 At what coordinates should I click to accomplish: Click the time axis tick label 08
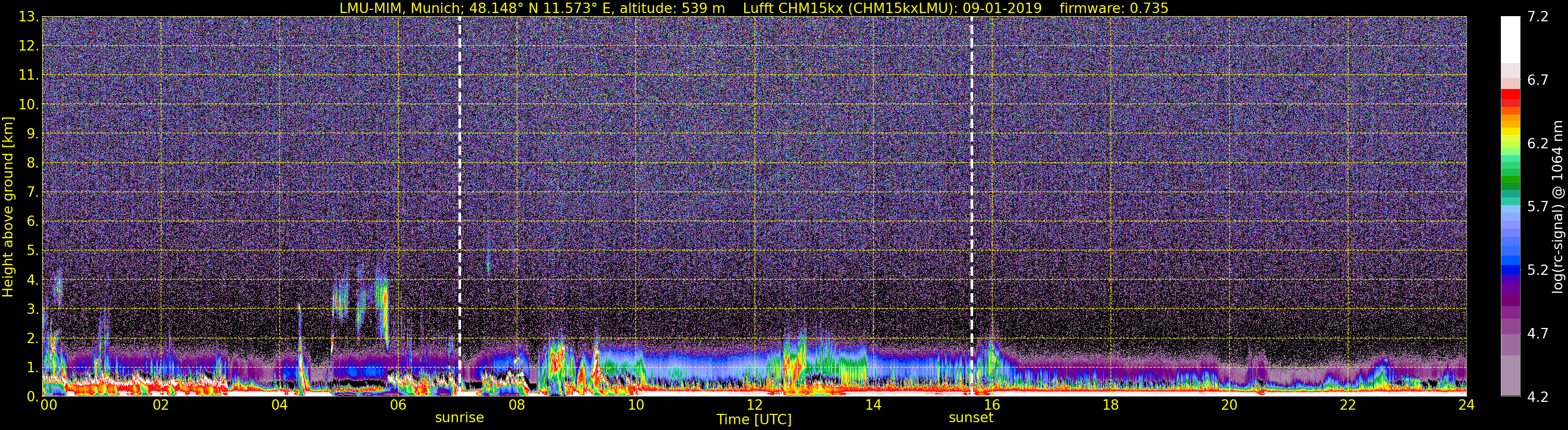(x=517, y=405)
